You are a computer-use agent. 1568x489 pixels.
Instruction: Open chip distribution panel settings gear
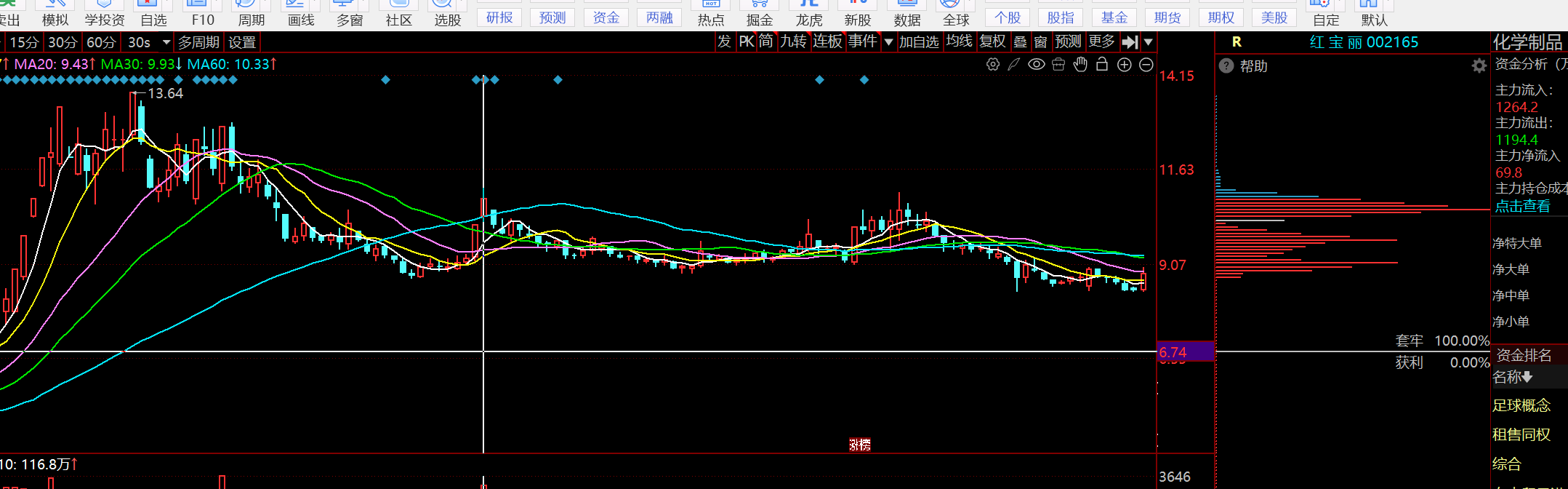pos(1479,66)
